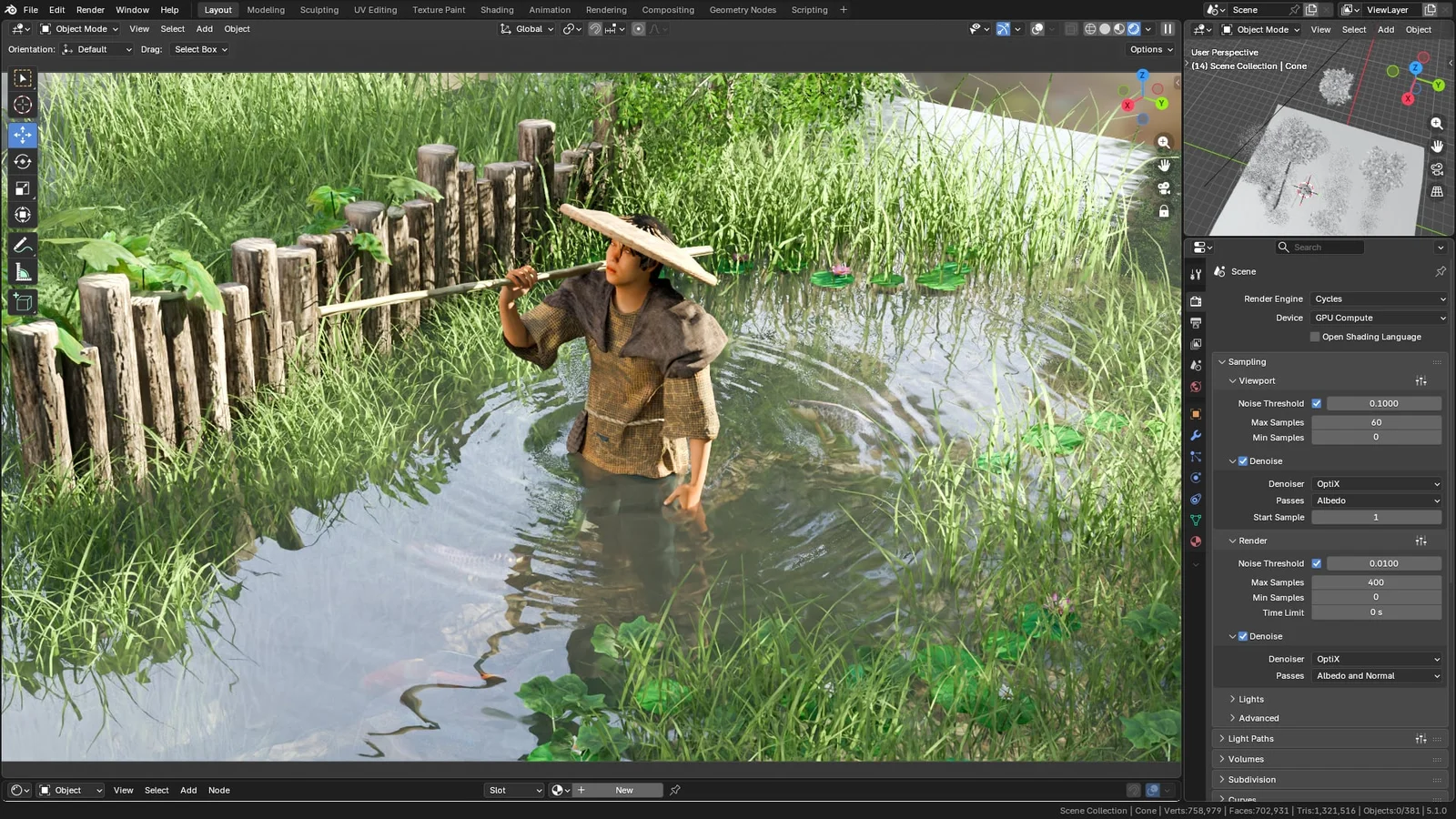Open the Denoiser dropdown showing OptiX
This screenshot has width=1456, height=819.
coord(1377,483)
